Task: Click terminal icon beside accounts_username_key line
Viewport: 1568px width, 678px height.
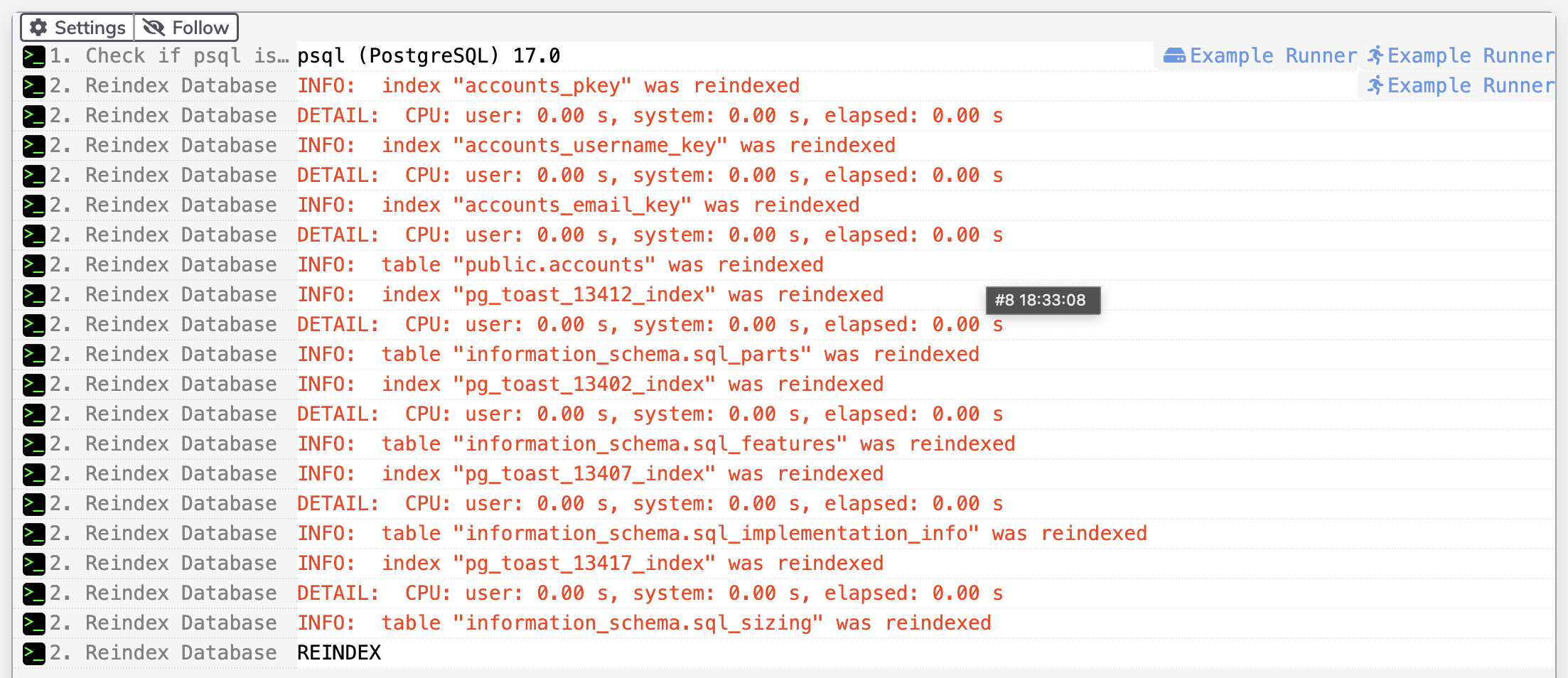Action: coord(34,146)
